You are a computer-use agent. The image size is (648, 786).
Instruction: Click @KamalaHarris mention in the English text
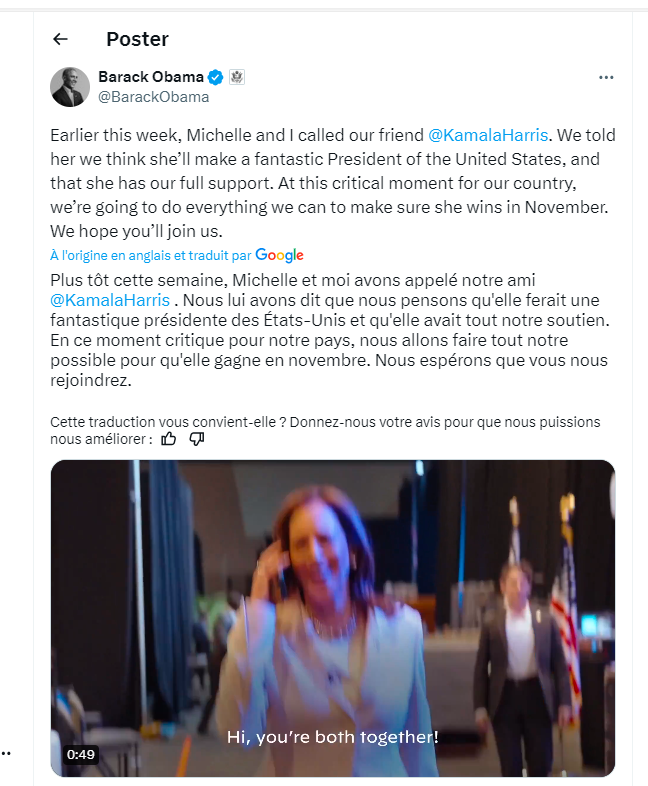point(488,135)
